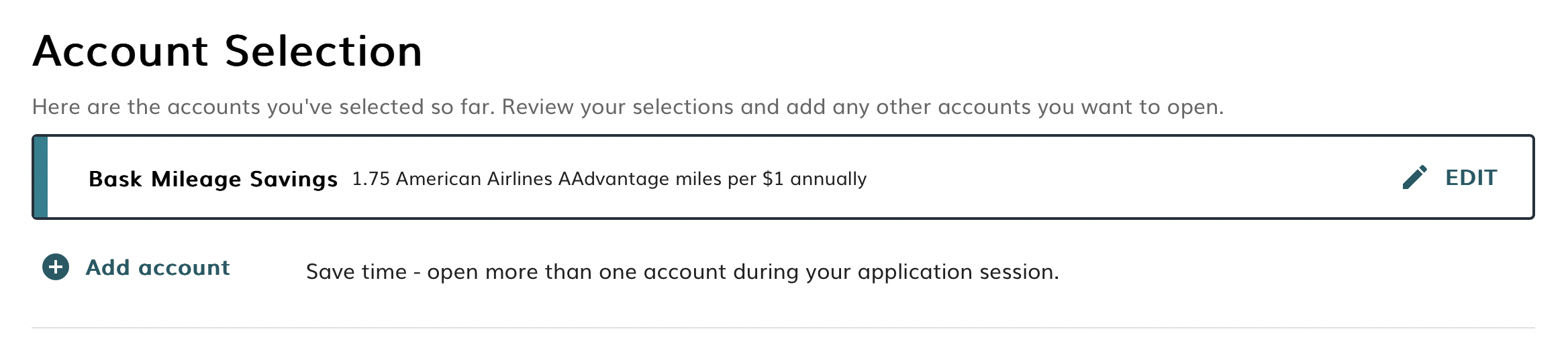The image size is (1568, 362).
Task: Click the horizontal divider below Add account
Action: pyautogui.click(x=783, y=328)
